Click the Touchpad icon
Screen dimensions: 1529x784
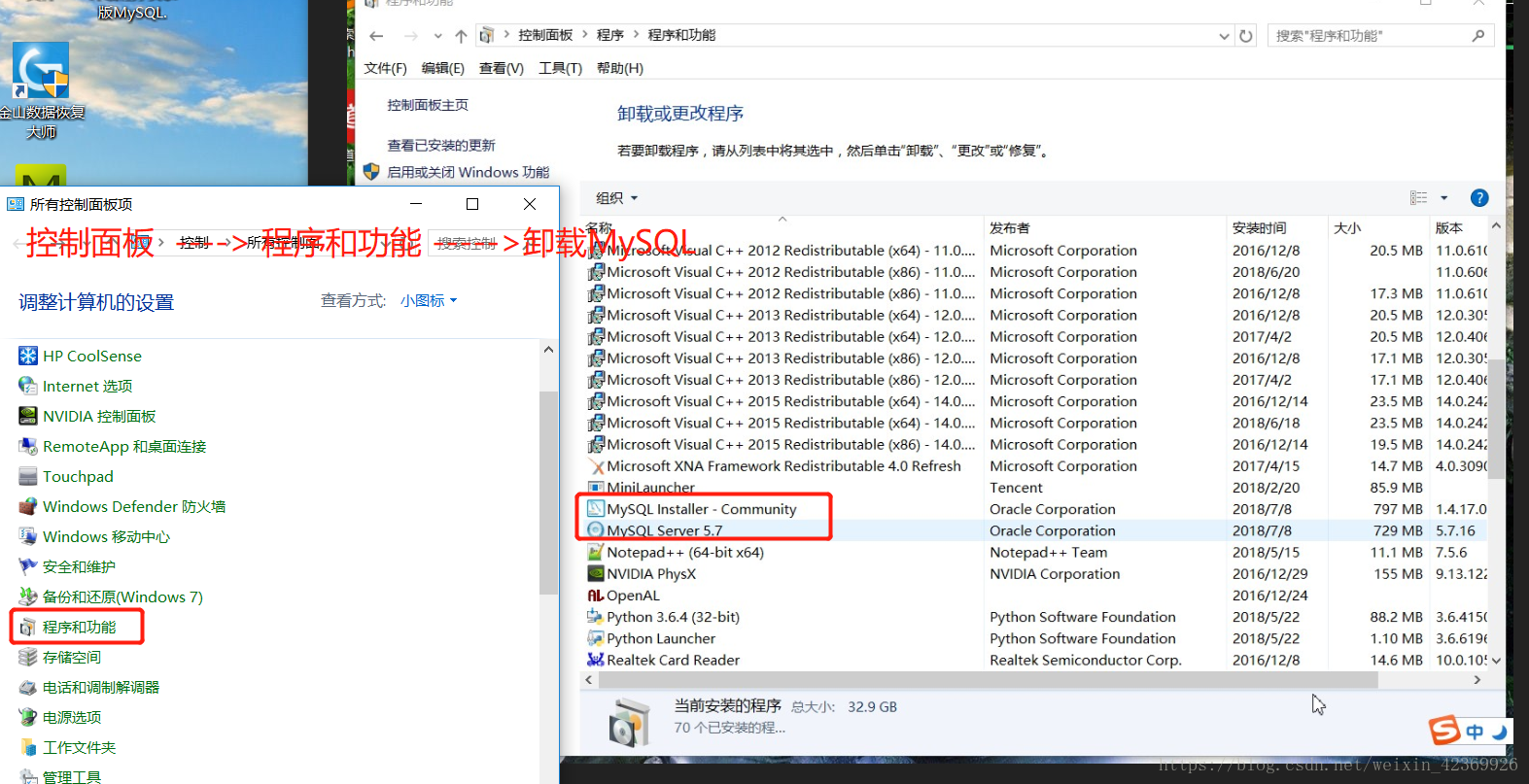[28, 476]
